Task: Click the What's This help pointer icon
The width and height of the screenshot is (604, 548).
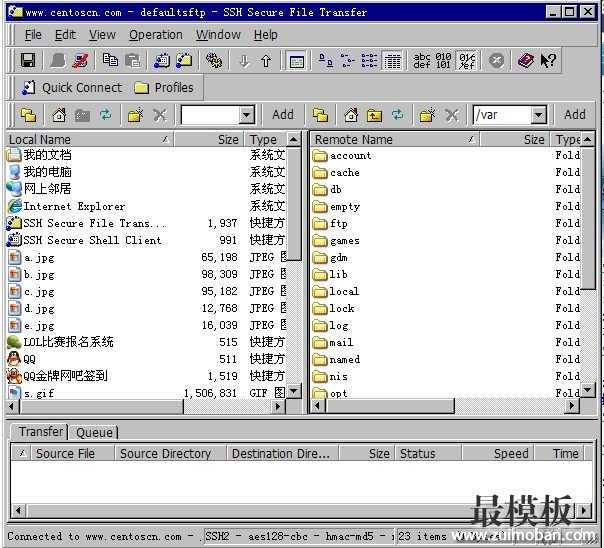Action: (x=547, y=60)
